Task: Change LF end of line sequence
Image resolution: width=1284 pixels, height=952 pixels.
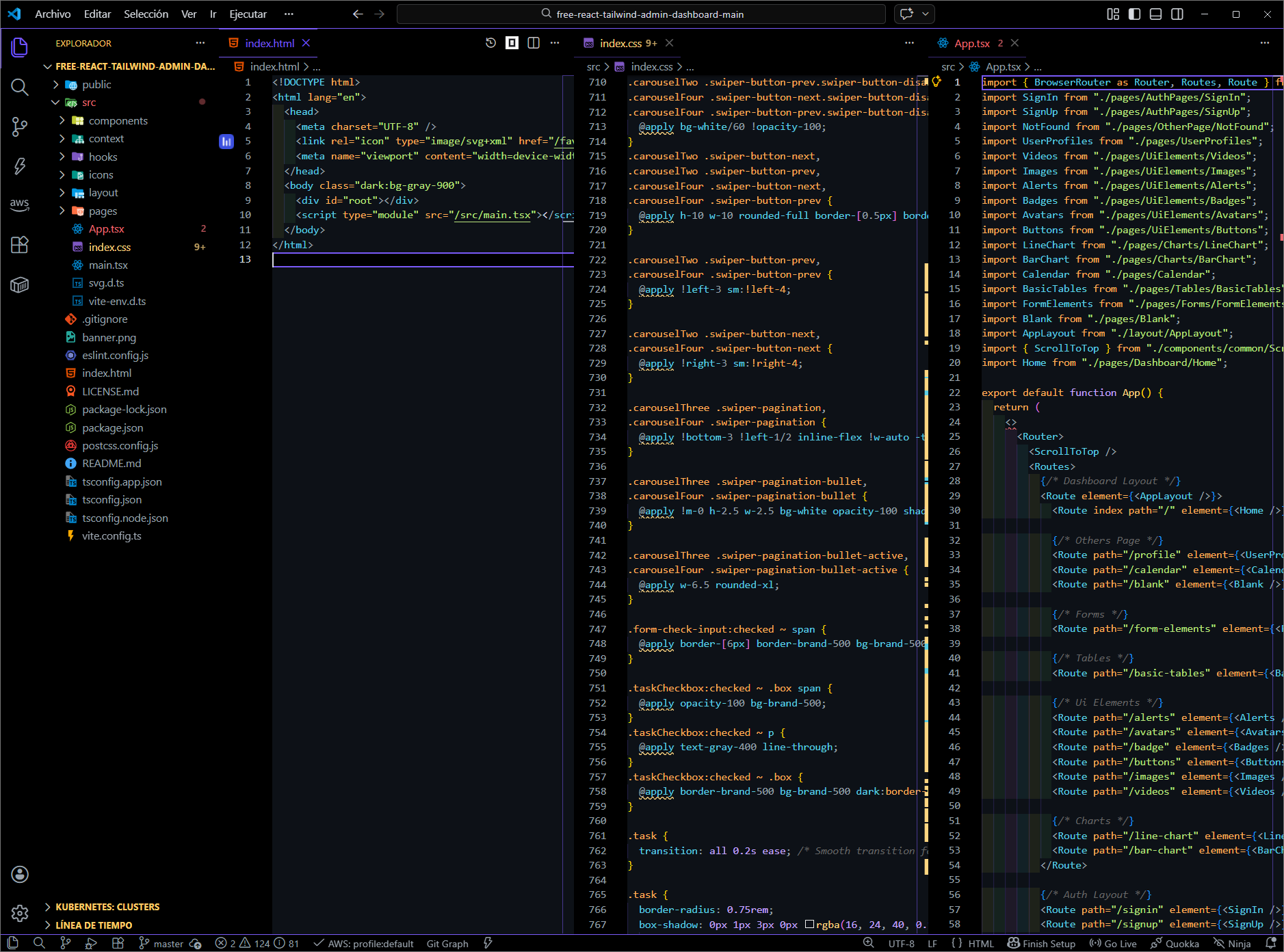Action: click(932, 944)
